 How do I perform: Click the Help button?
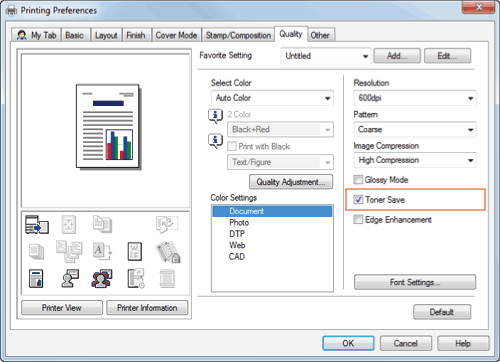tap(463, 343)
